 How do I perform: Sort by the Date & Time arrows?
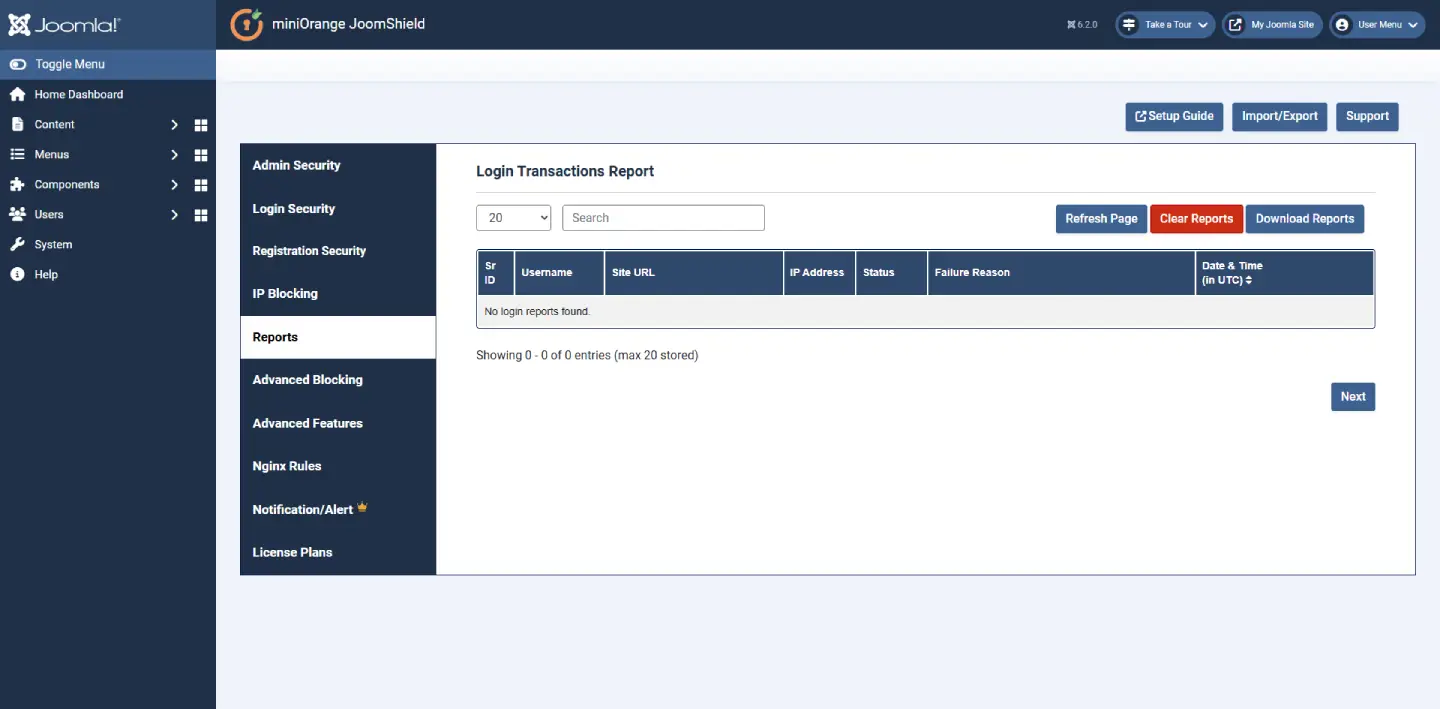click(1248, 280)
